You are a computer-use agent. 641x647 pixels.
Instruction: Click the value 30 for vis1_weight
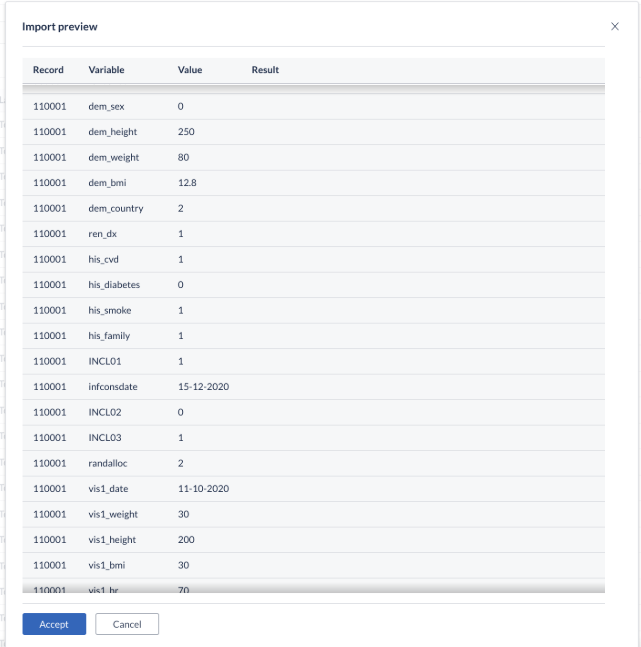(183, 515)
